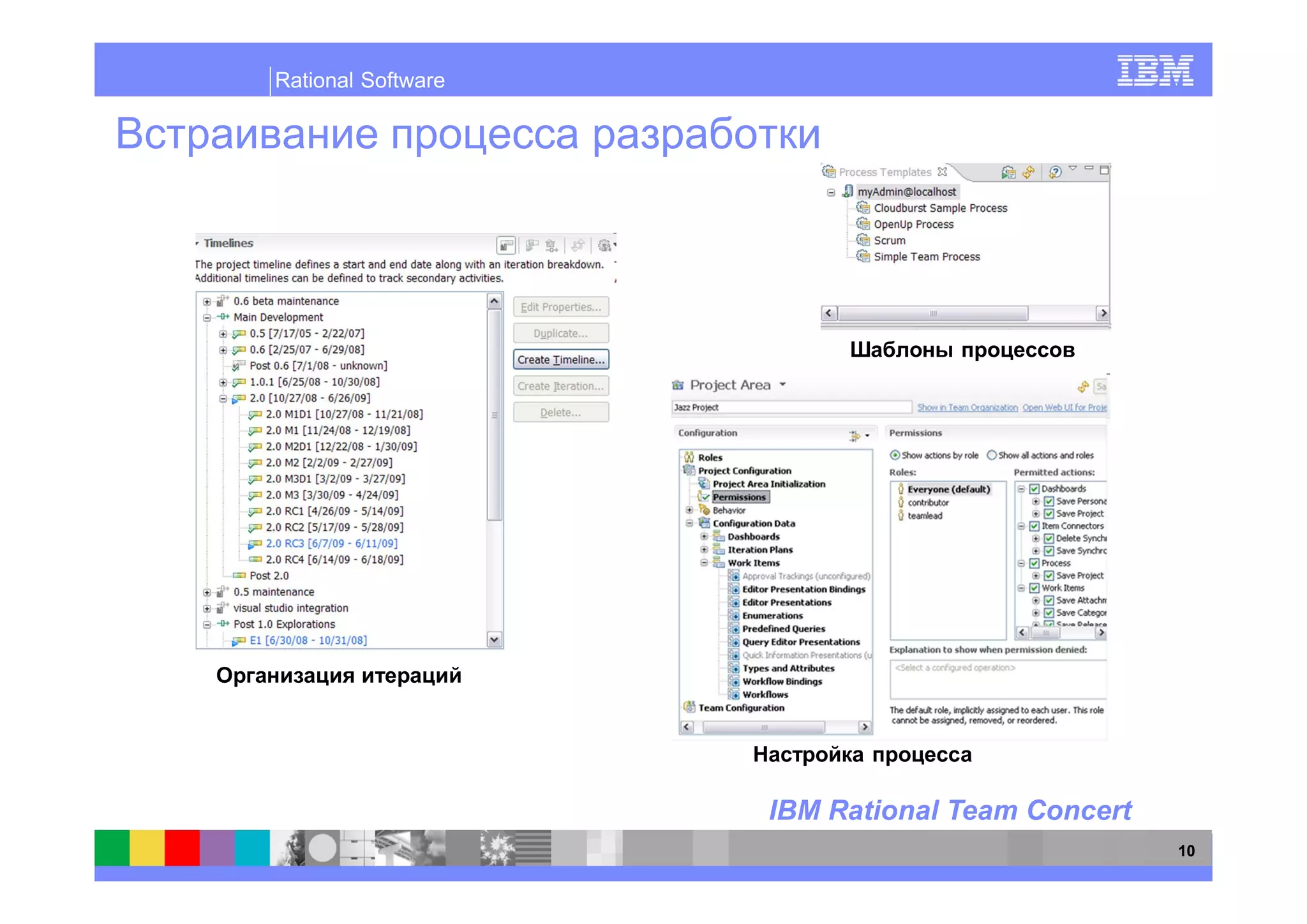1307x924 pixels.
Task: Uncheck Dashboards permitted action checkbox
Action: pyautogui.click(x=1034, y=489)
